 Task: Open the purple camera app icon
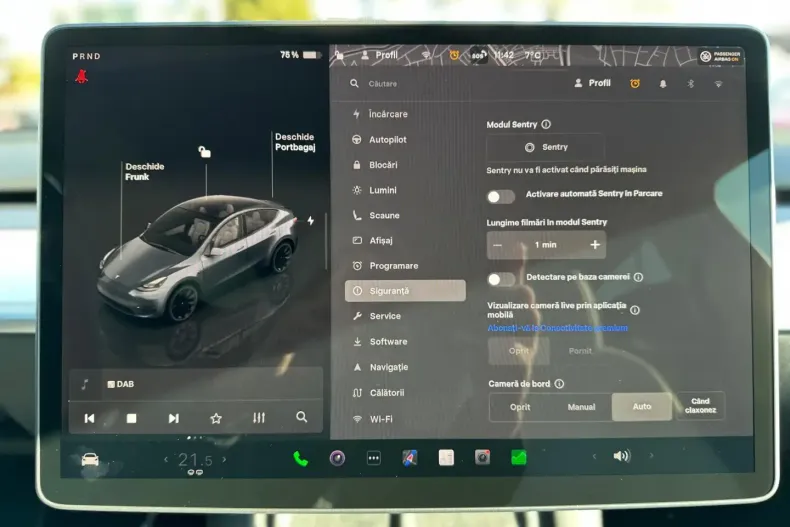pyautogui.click(x=337, y=458)
